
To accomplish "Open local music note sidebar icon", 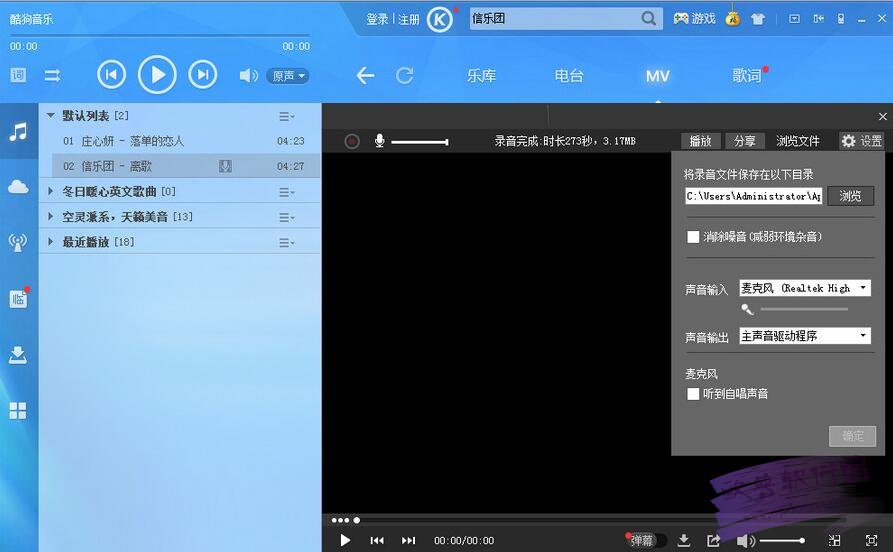I will coord(18,132).
